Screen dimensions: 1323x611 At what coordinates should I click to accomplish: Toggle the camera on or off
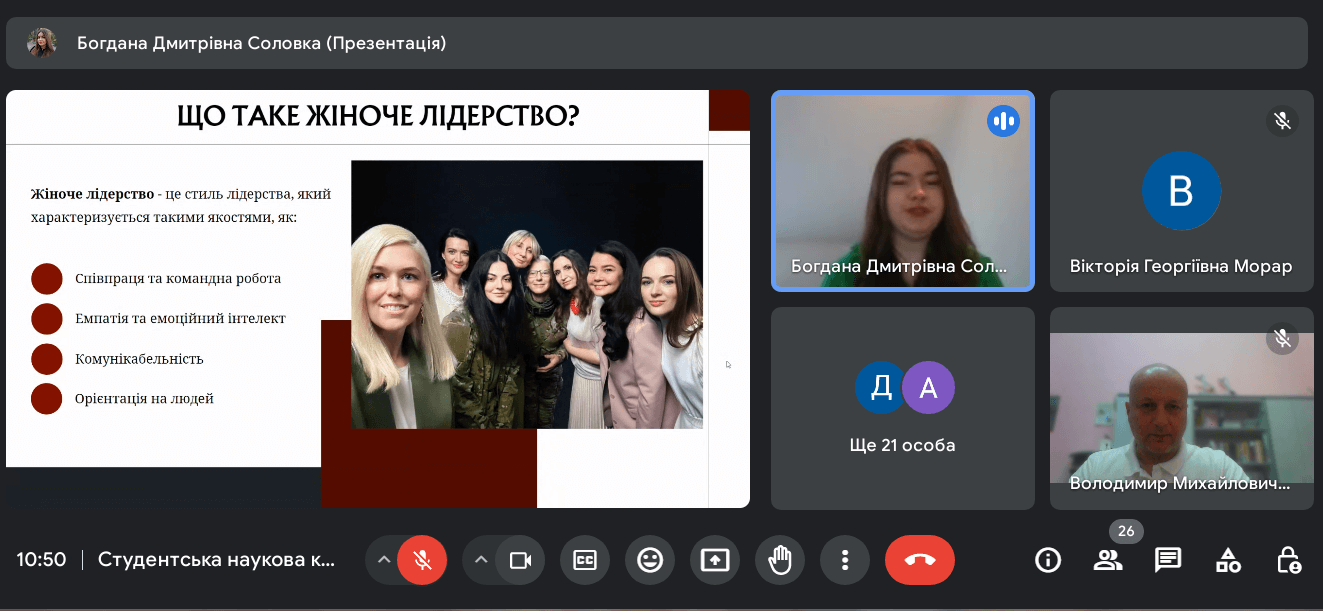click(520, 560)
